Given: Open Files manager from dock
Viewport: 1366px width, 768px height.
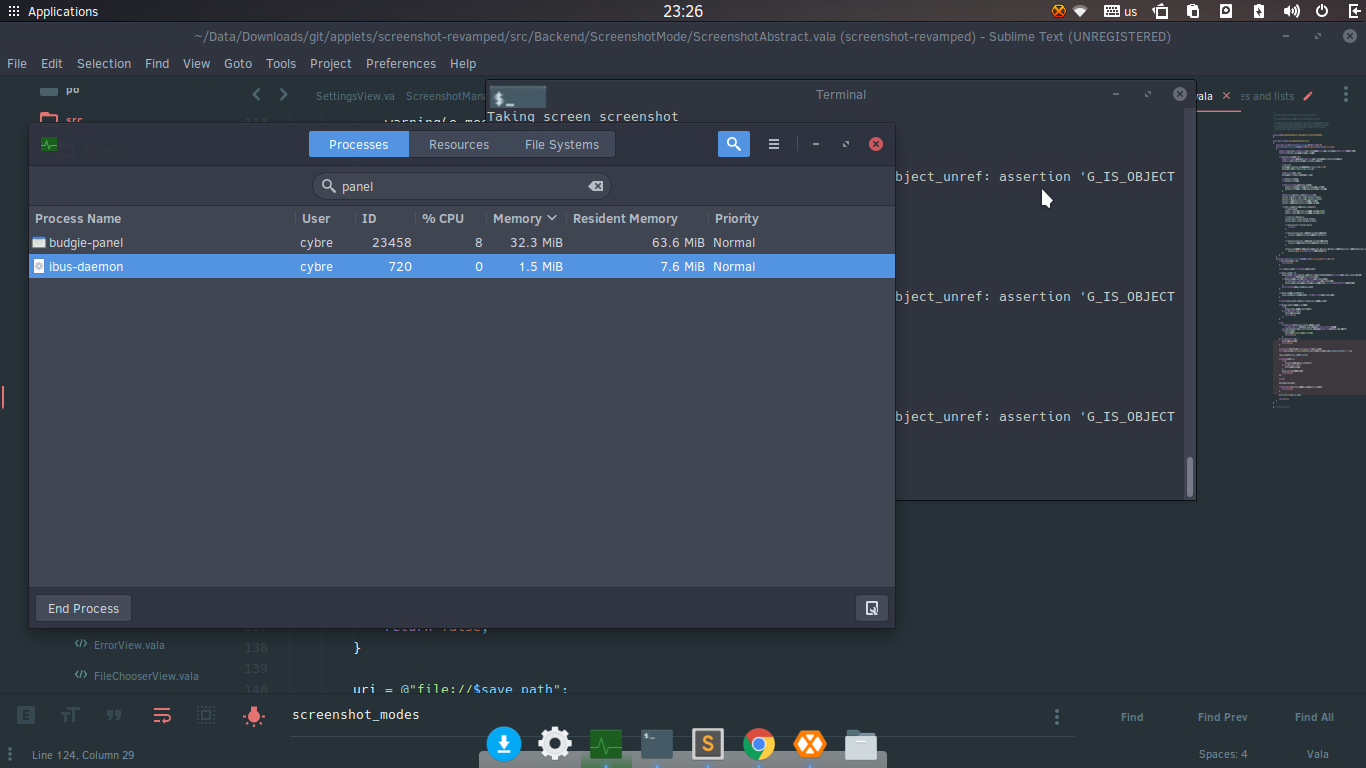Looking at the screenshot, I should point(861,745).
